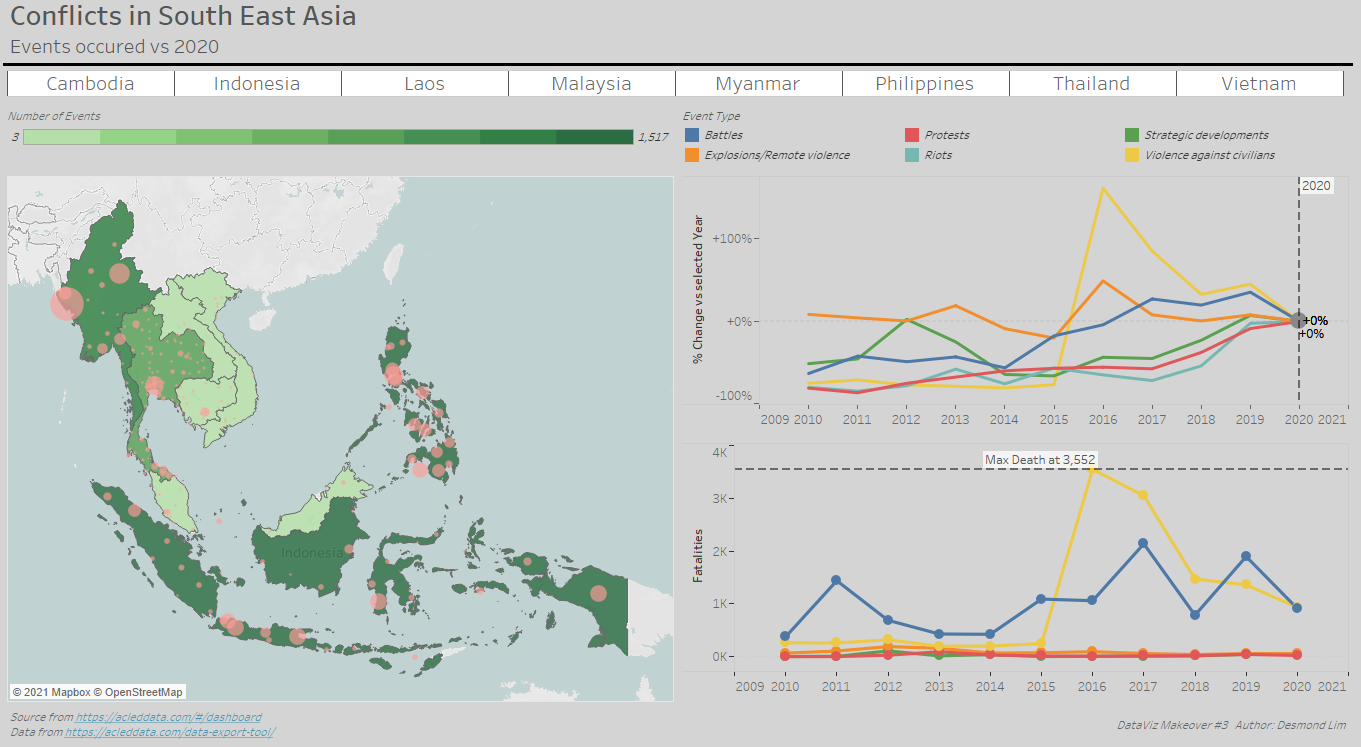Select the Cambodia country tab
The image size is (1361, 747).
coord(90,84)
